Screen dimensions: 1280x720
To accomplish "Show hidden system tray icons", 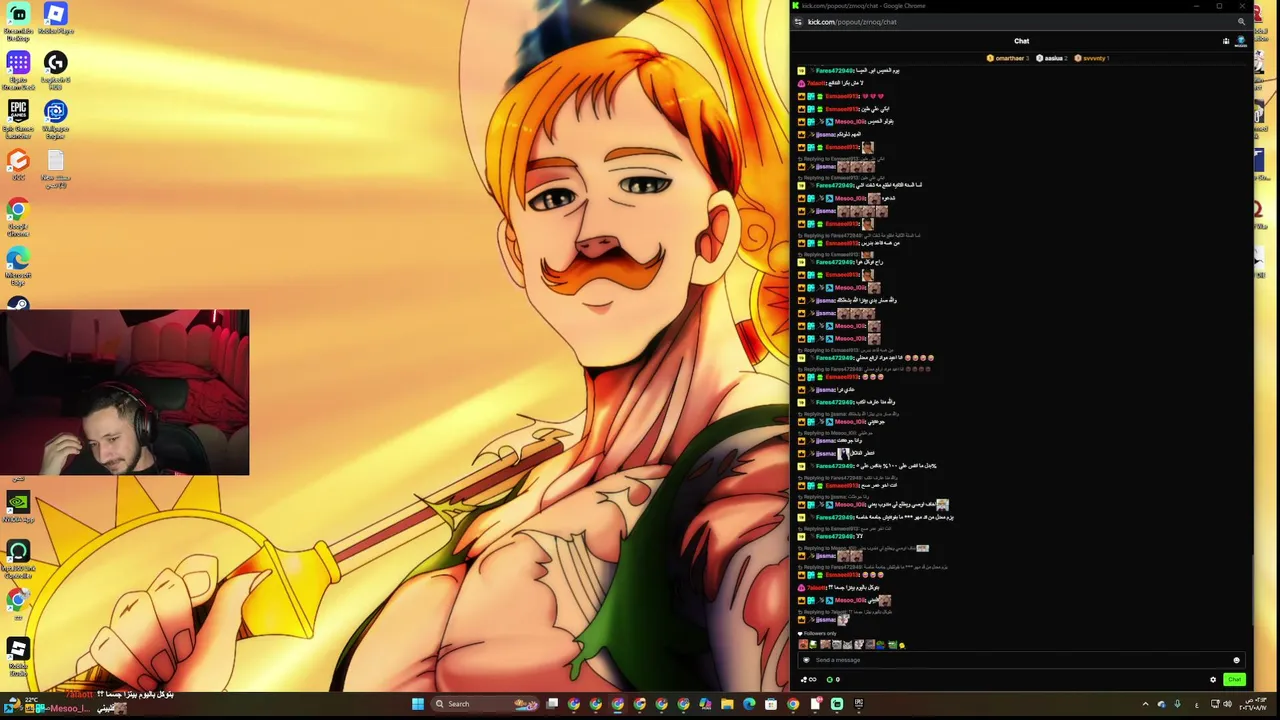I will coord(1145,704).
